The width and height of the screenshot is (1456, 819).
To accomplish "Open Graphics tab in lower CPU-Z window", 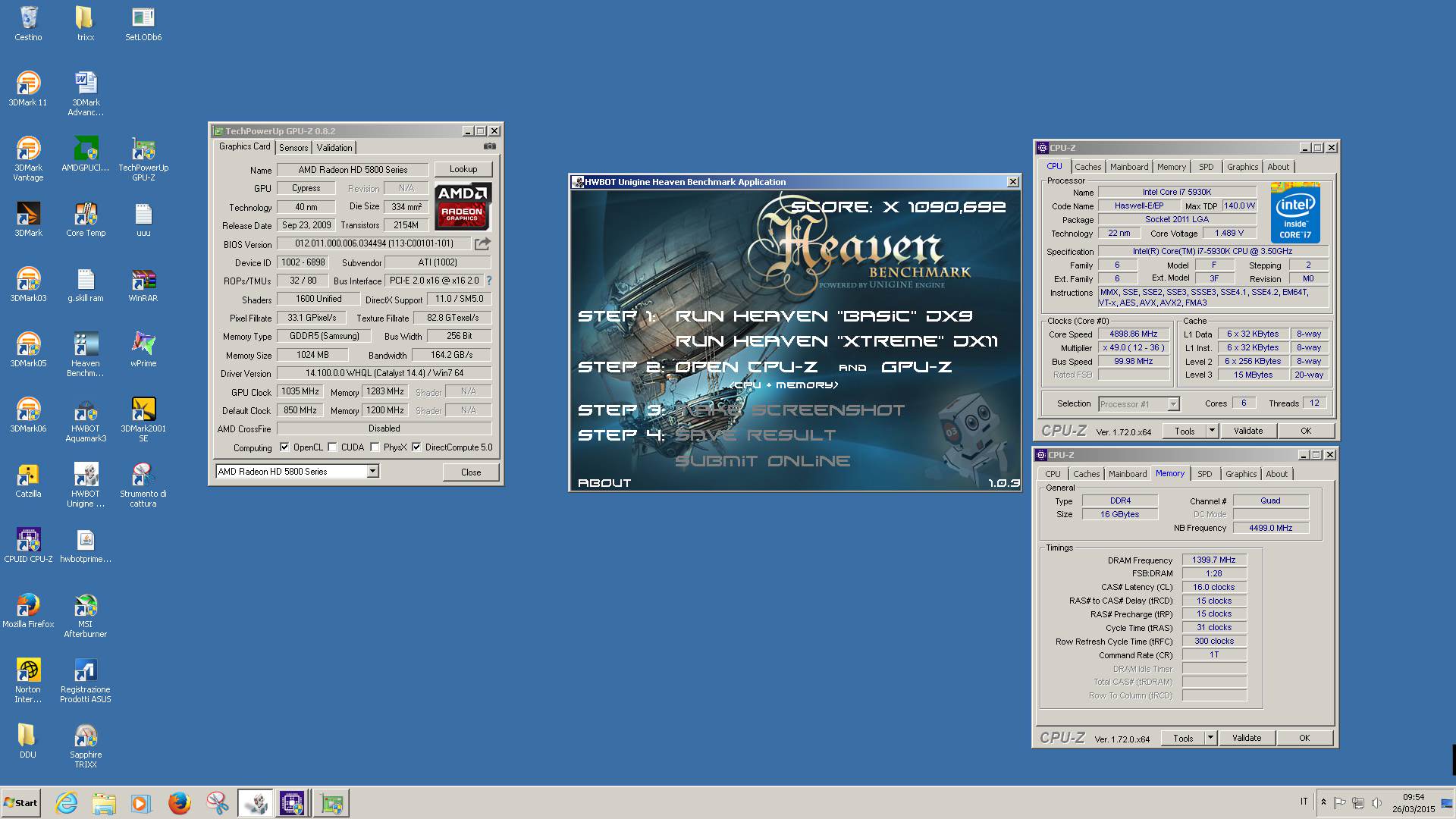I will point(1241,474).
